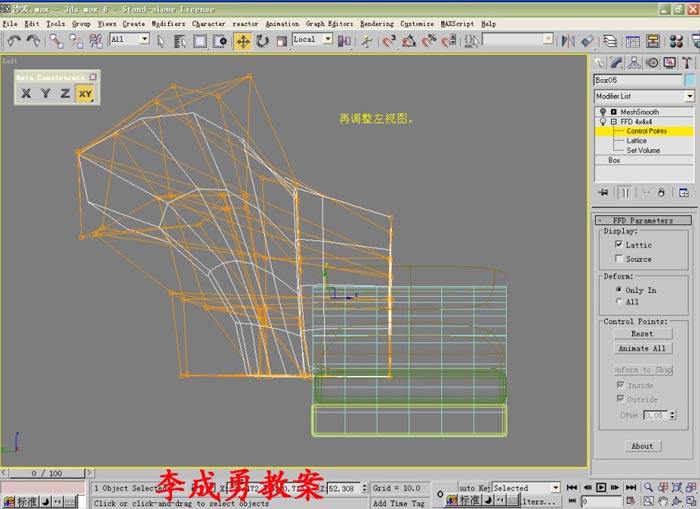Click the Redo arrow in the main toolbar

33,41
